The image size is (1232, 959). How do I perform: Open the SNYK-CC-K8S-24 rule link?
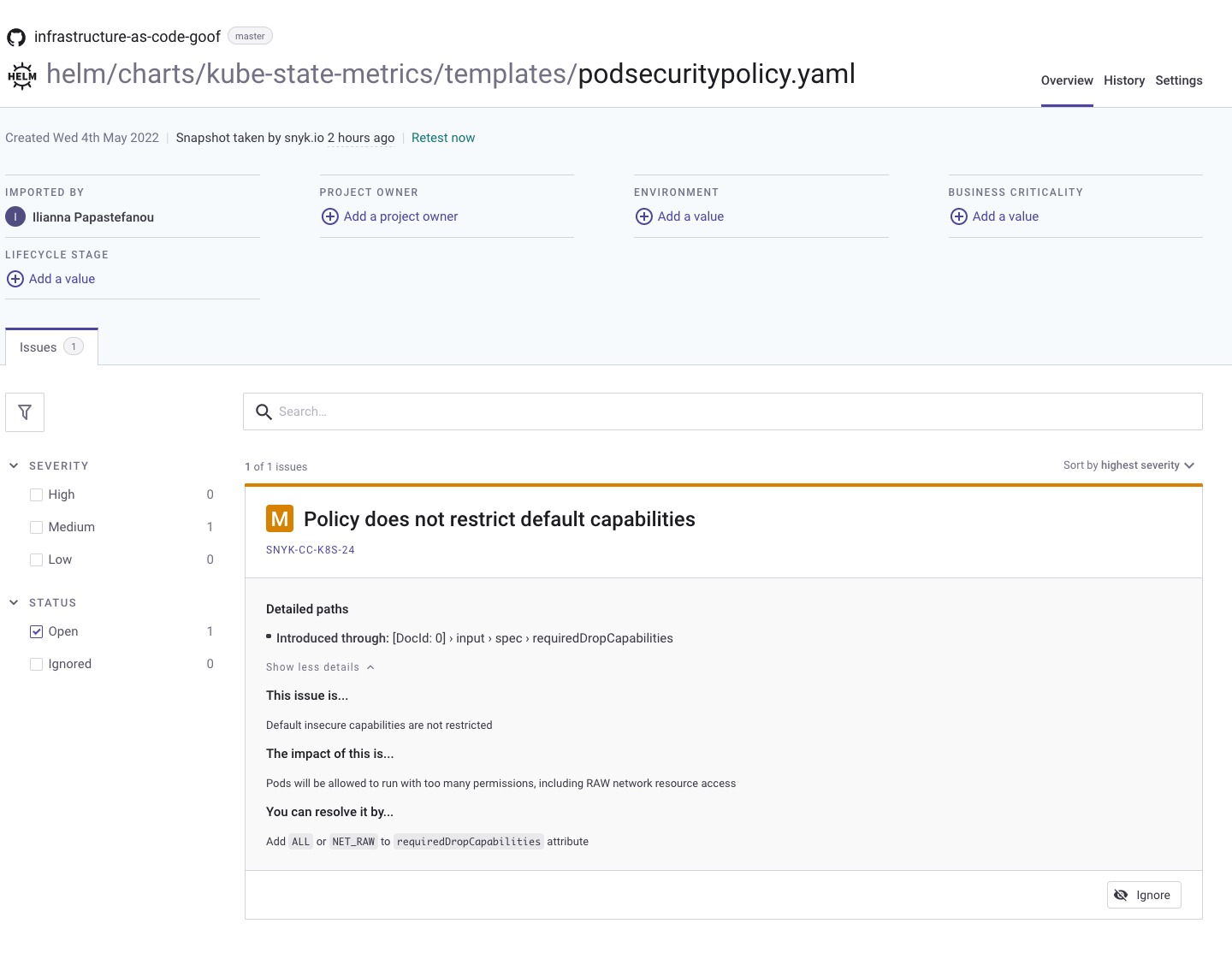click(x=311, y=550)
